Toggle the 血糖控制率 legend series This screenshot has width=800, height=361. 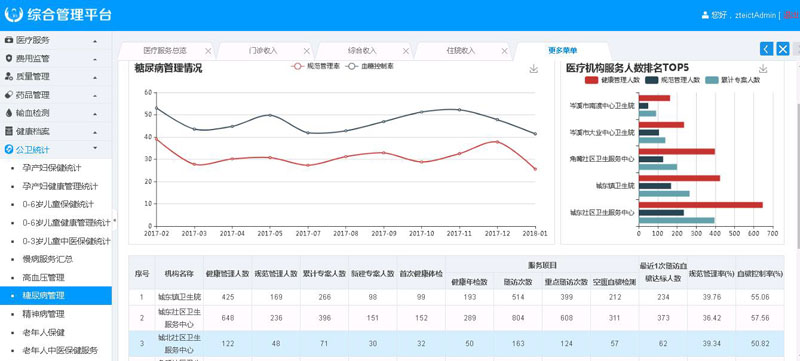[369, 66]
